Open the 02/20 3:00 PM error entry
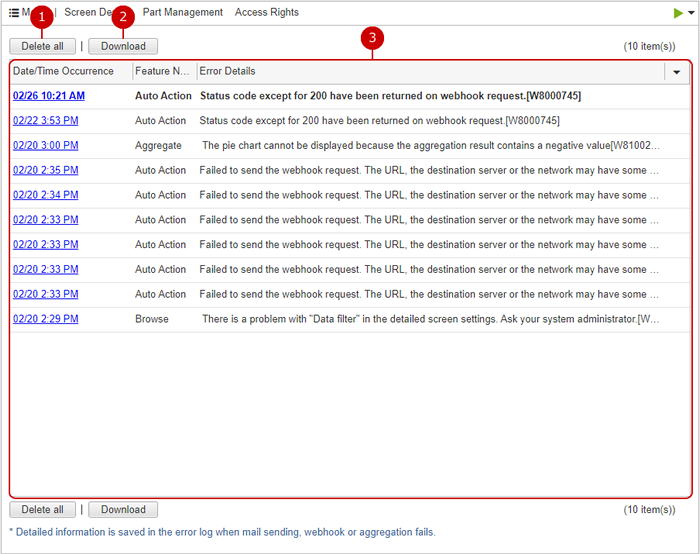 pyautogui.click(x=46, y=146)
